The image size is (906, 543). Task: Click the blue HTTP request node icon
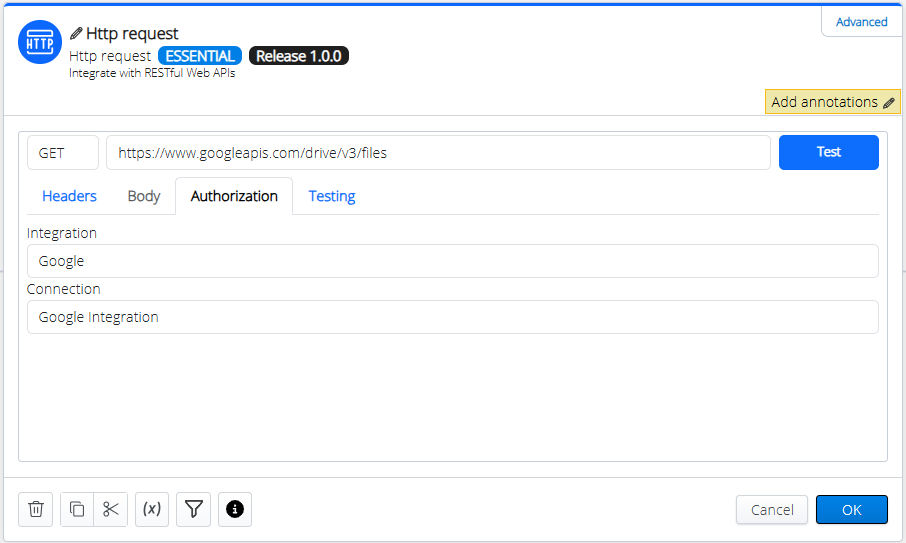point(40,42)
